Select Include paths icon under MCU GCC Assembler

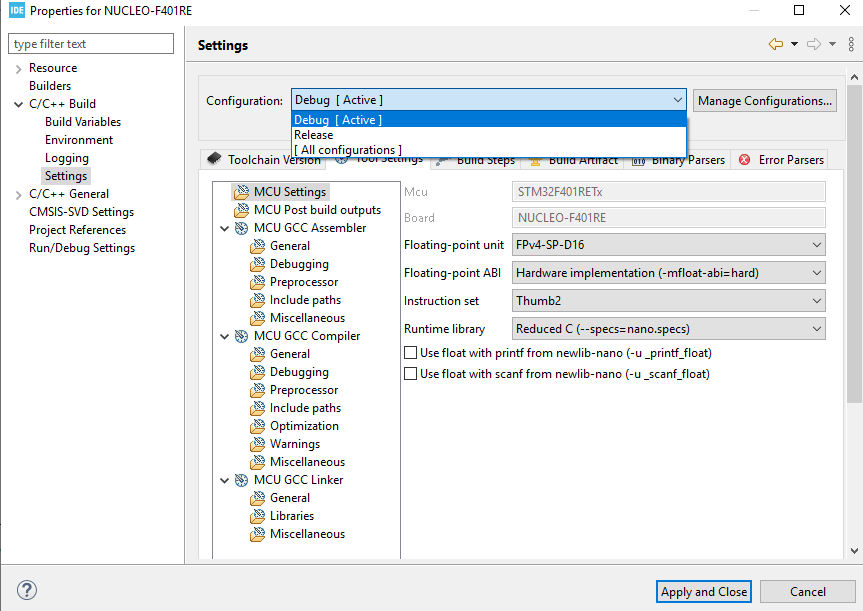click(258, 300)
